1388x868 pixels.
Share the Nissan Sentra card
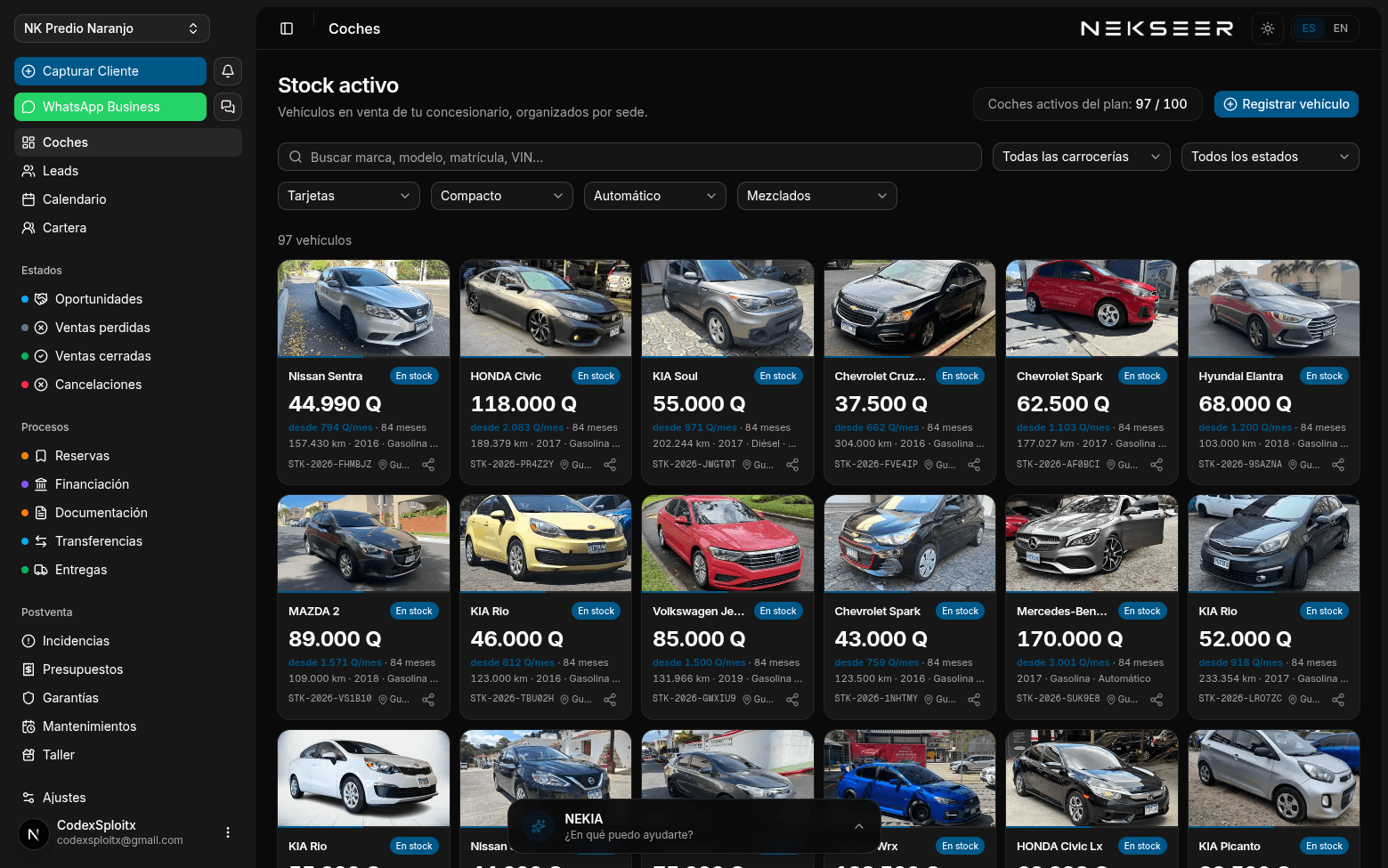[428, 465]
